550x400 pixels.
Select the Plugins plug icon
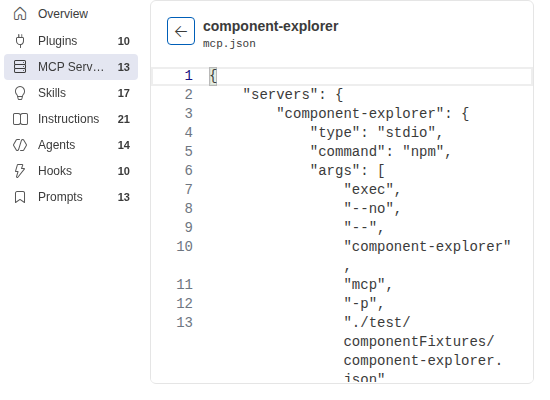(20, 41)
